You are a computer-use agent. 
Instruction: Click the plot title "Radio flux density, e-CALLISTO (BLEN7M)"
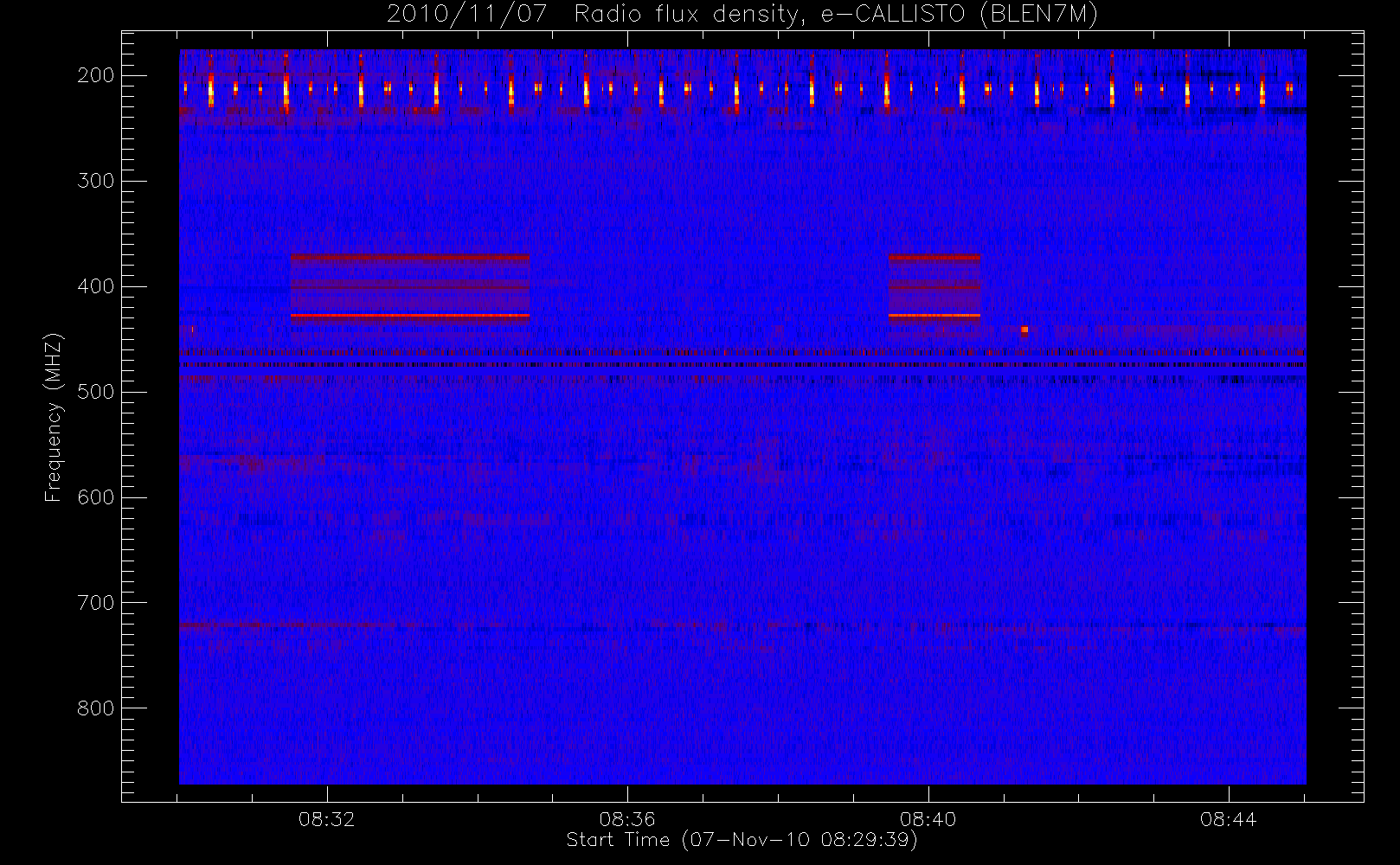click(x=836, y=14)
